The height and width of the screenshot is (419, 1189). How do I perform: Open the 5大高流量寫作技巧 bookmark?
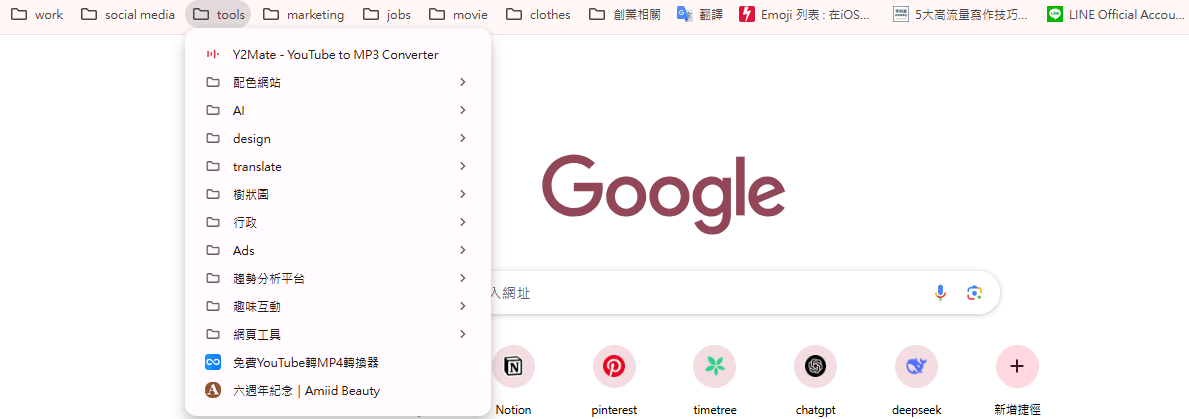[x=961, y=14]
